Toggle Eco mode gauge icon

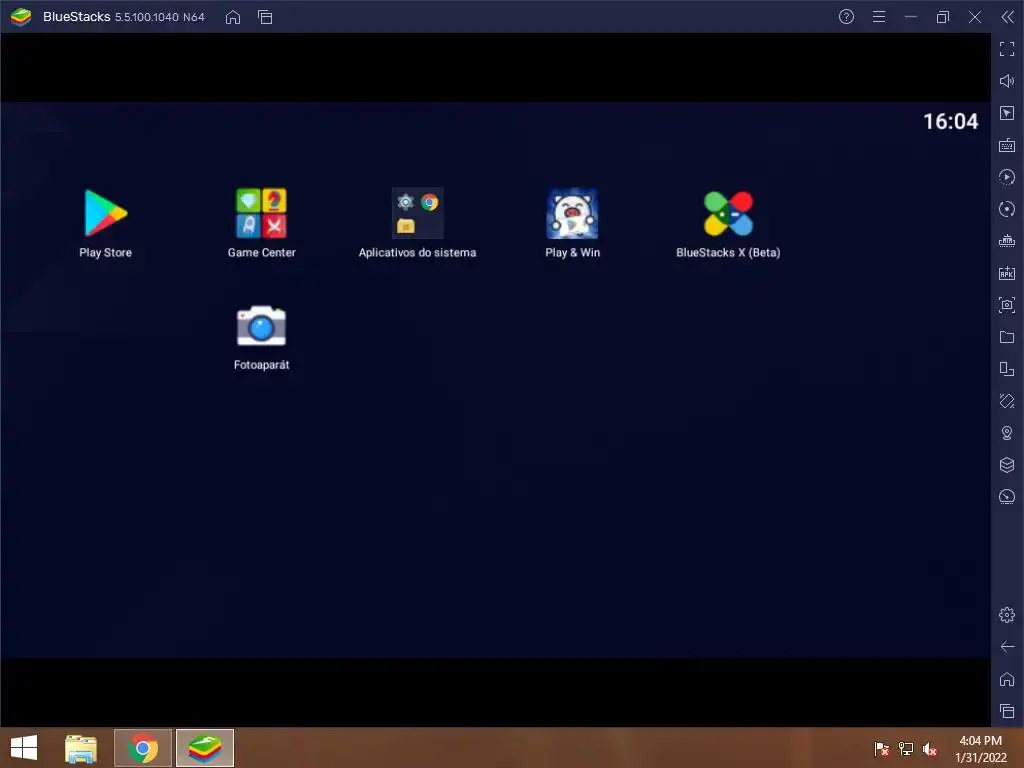click(1007, 497)
